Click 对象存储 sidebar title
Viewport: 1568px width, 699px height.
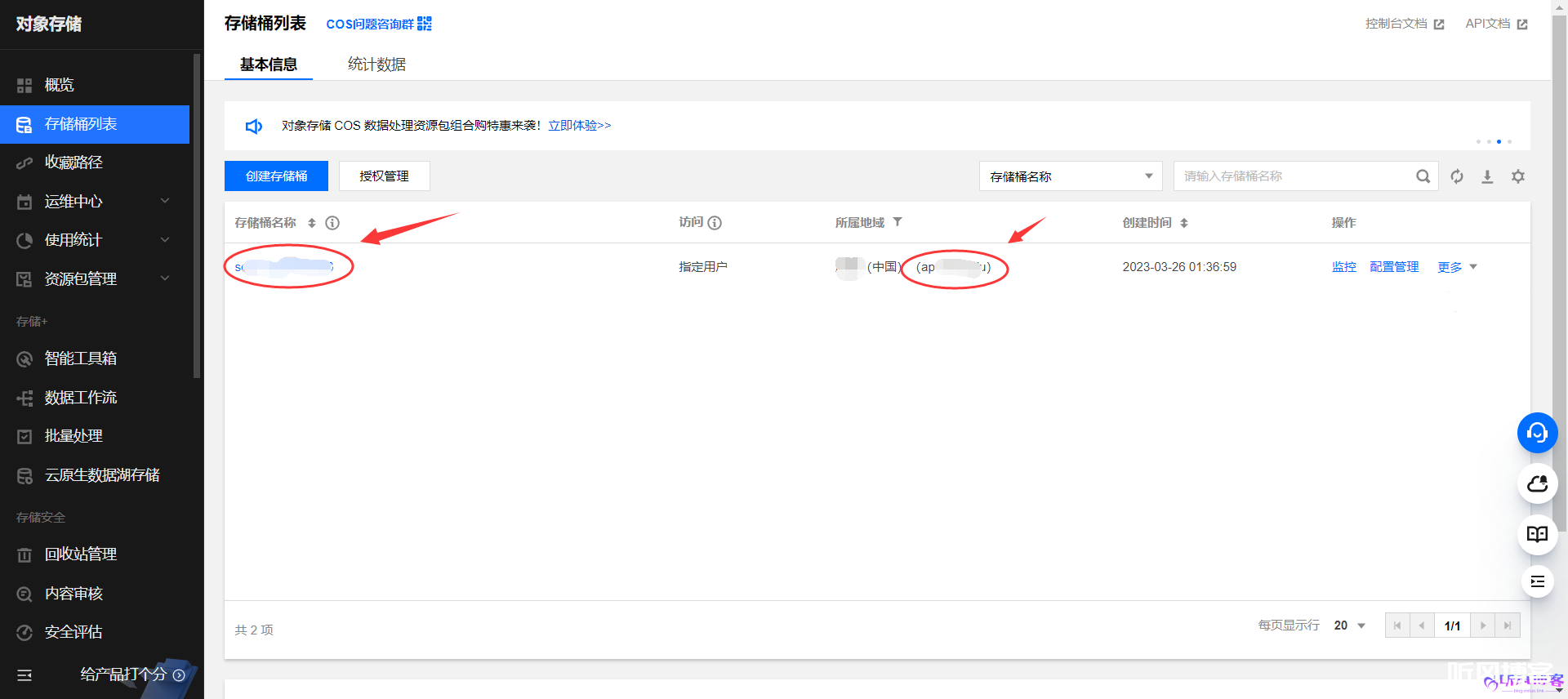pos(49,24)
